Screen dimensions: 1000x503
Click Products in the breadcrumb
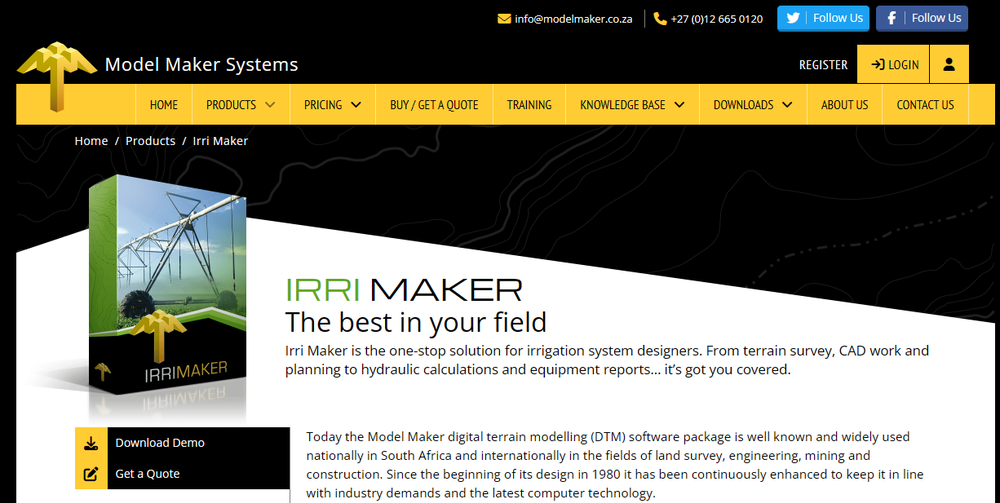[x=151, y=141]
